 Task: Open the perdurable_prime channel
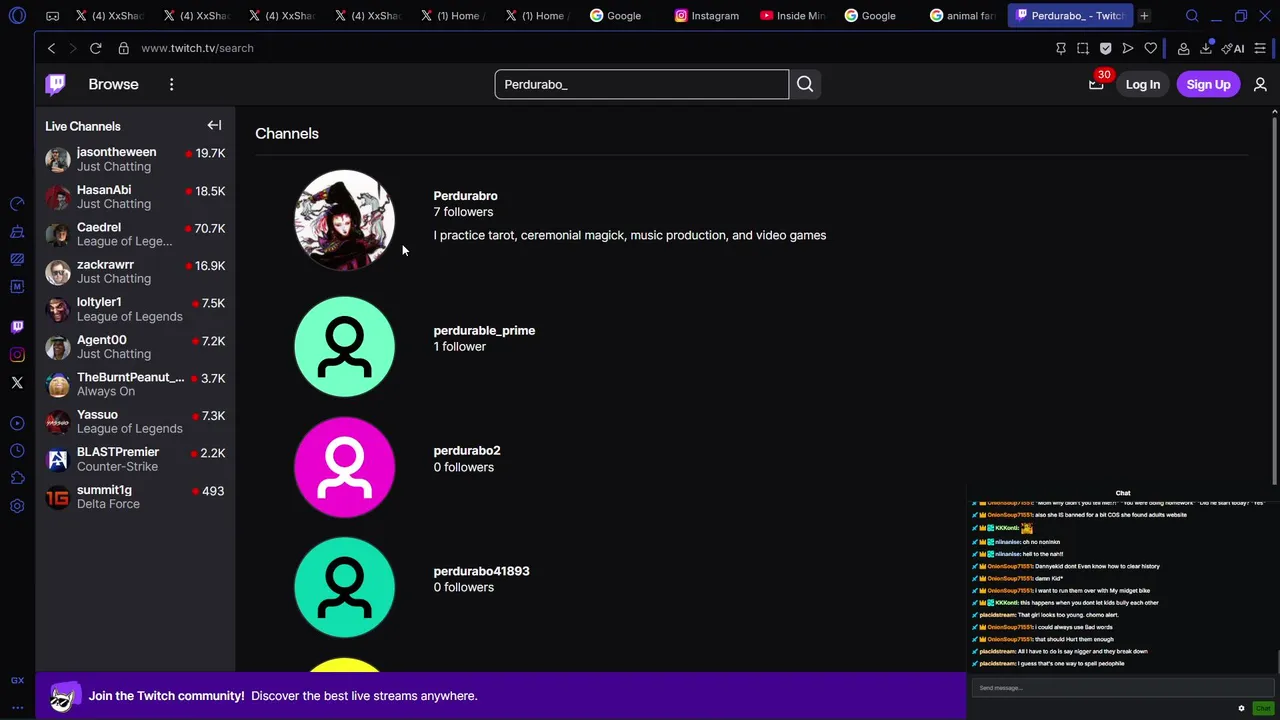click(484, 330)
